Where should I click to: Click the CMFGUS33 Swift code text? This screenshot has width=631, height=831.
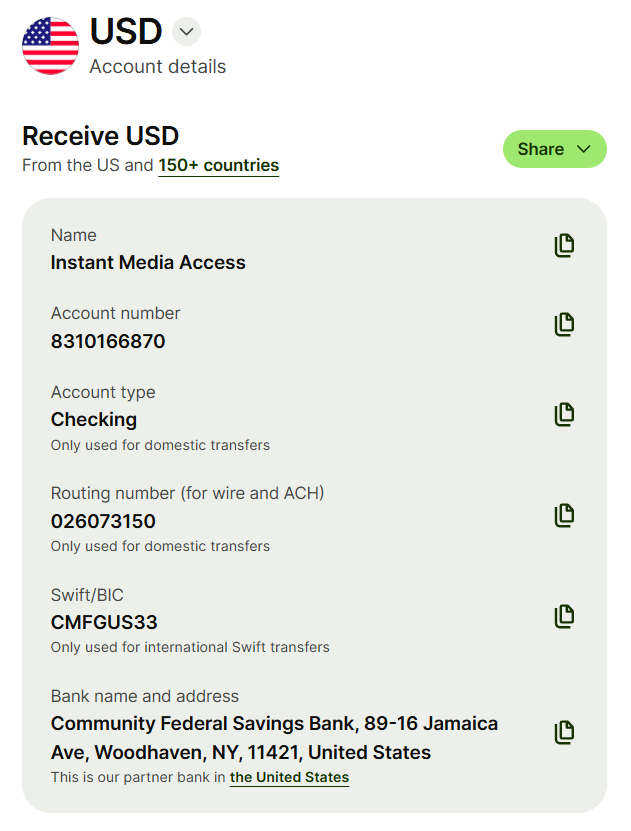point(104,622)
